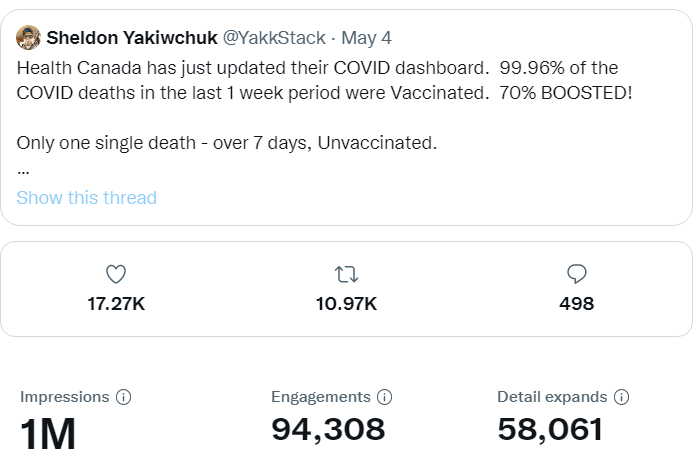700x466 pixels.
Task: Click the 94,308 engagements value
Action: [328, 430]
